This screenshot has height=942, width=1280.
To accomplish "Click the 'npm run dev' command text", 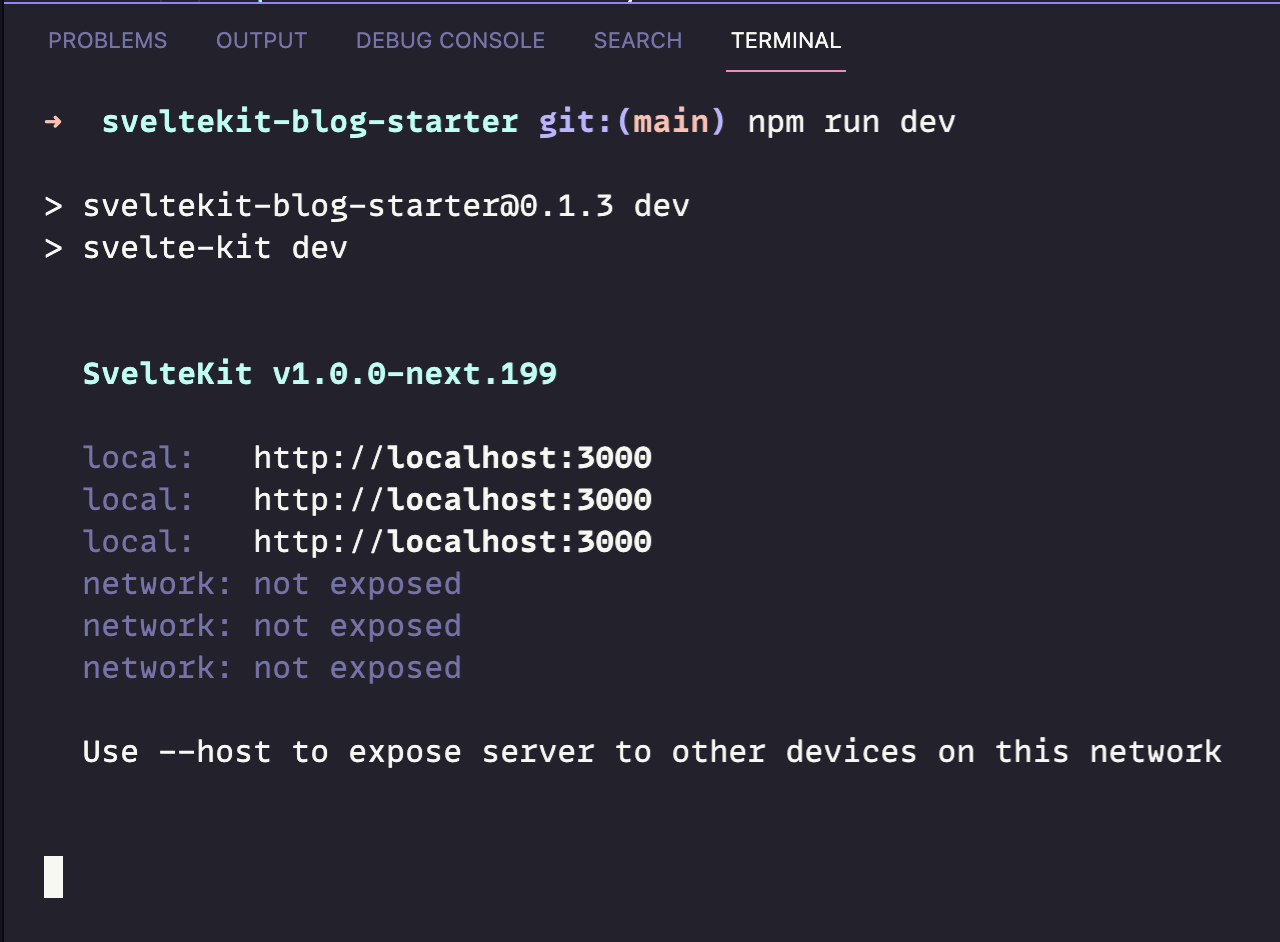I will pos(851,122).
